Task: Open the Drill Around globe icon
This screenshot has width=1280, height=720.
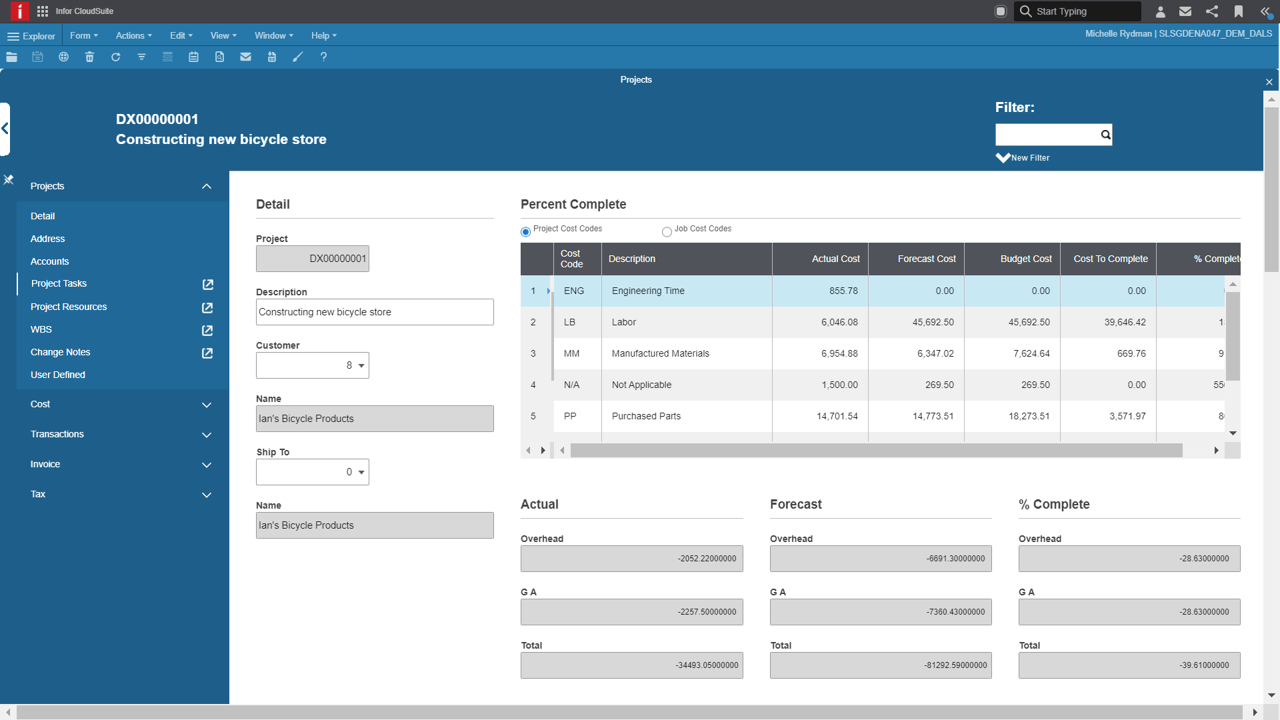Action: 62,57
